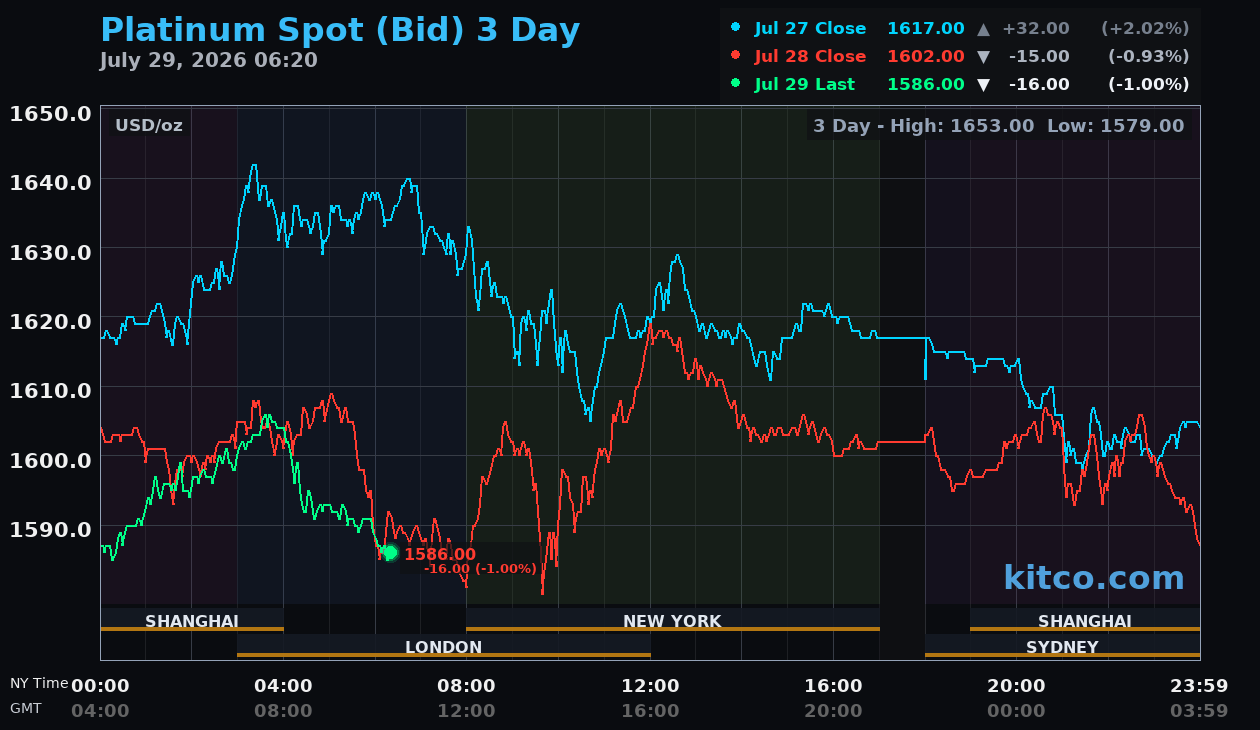Click the (-0.93%) percent change

pyautogui.click(x=1149, y=57)
